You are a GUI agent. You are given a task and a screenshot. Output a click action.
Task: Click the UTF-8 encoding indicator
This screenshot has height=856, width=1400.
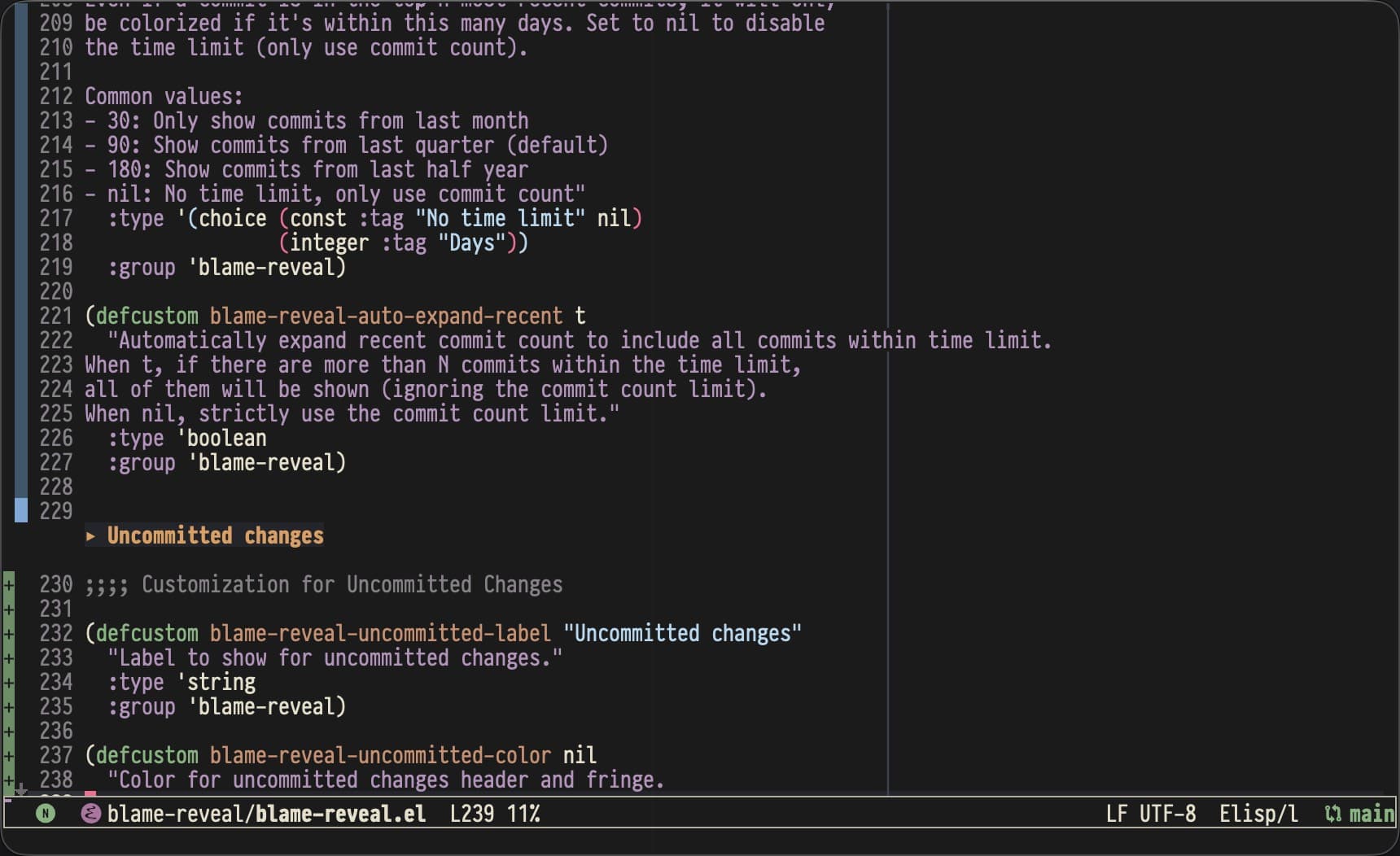1167,814
